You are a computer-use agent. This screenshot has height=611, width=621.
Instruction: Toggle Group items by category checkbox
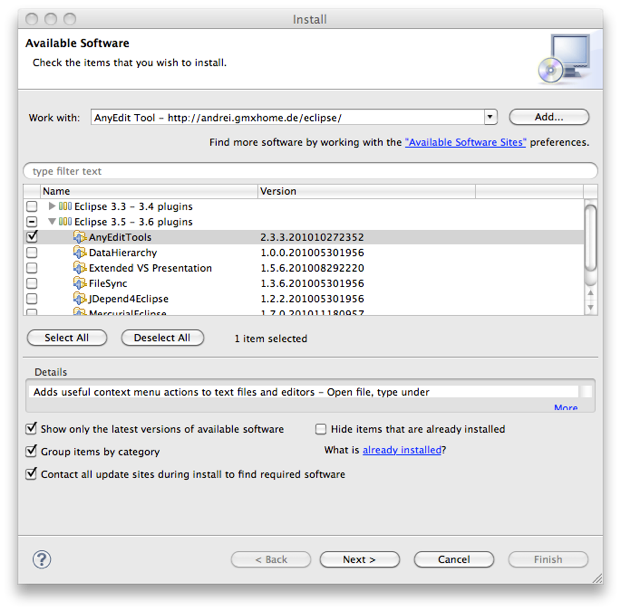(31, 451)
